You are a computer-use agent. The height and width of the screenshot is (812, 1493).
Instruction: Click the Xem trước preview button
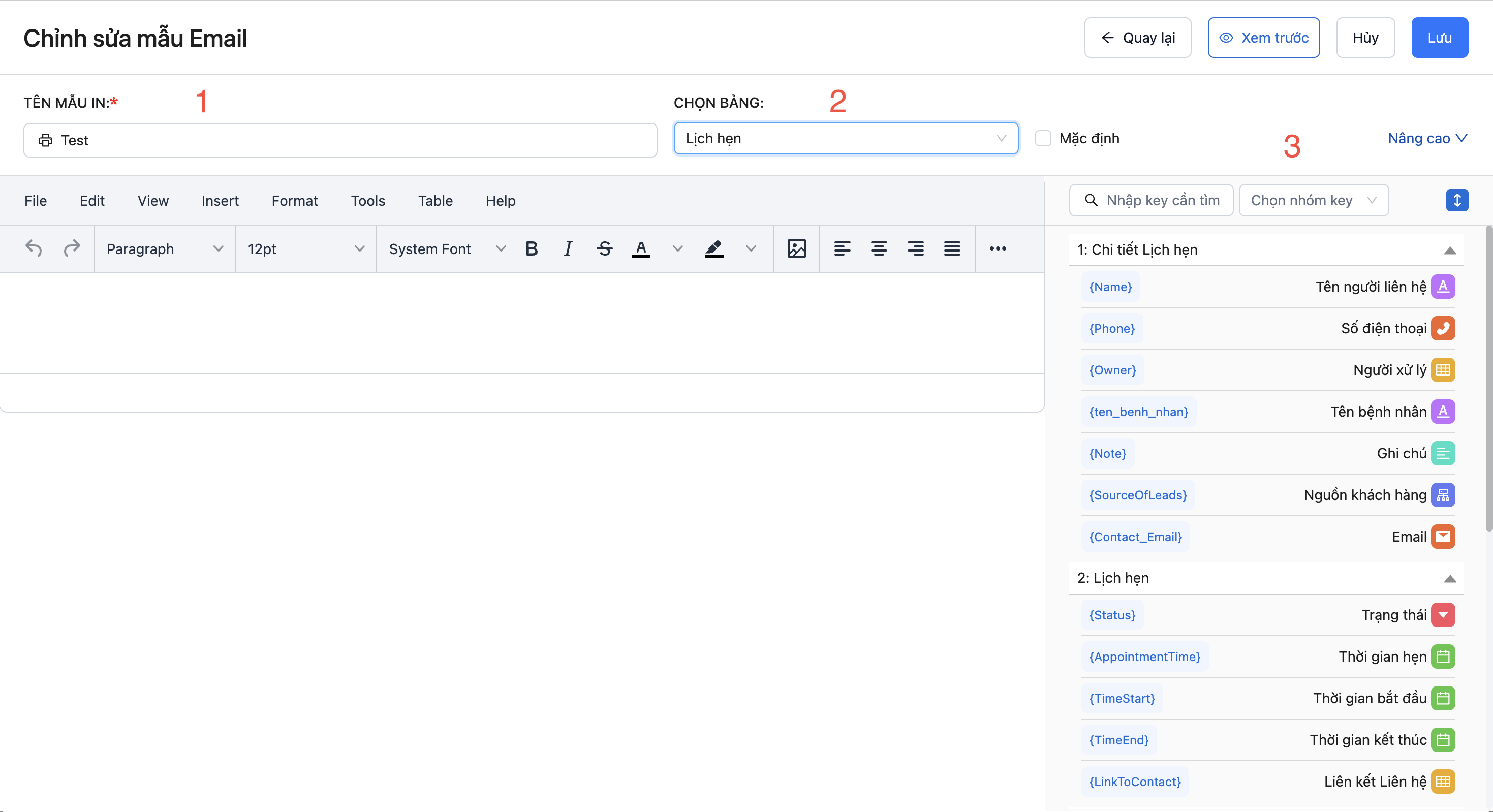pos(1263,38)
